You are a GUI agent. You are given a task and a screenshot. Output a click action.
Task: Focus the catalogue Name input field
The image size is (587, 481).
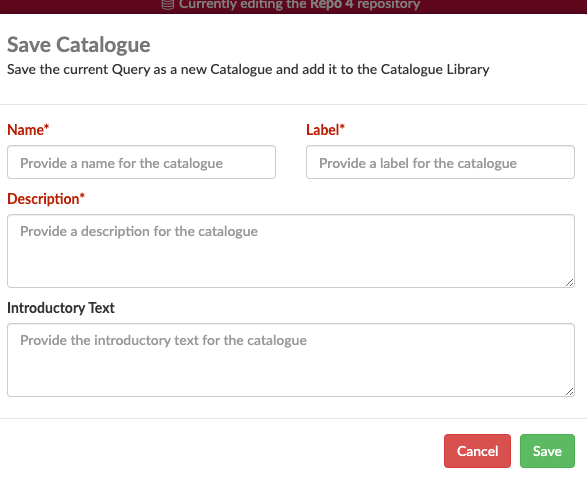pos(142,162)
